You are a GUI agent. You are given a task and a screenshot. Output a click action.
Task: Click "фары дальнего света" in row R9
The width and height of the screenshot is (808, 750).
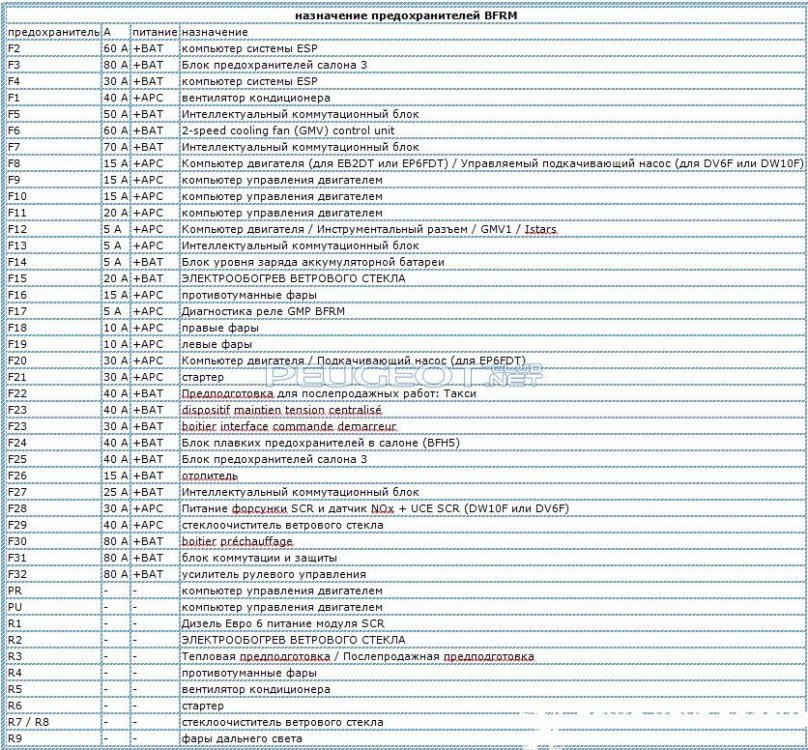point(237,738)
